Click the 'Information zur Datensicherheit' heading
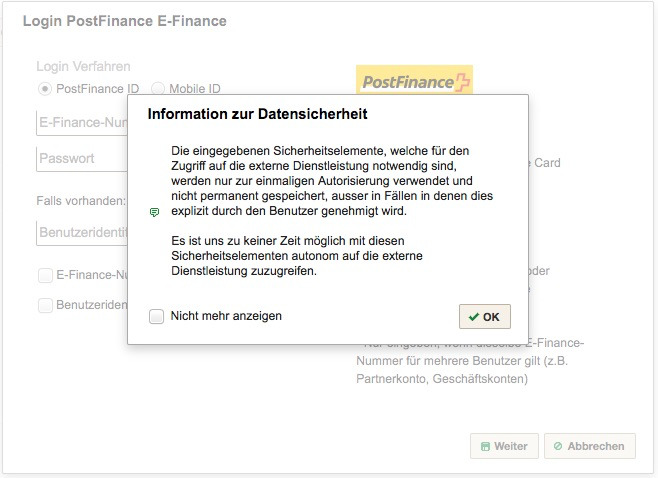The width and height of the screenshot is (658, 478). (x=257, y=114)
